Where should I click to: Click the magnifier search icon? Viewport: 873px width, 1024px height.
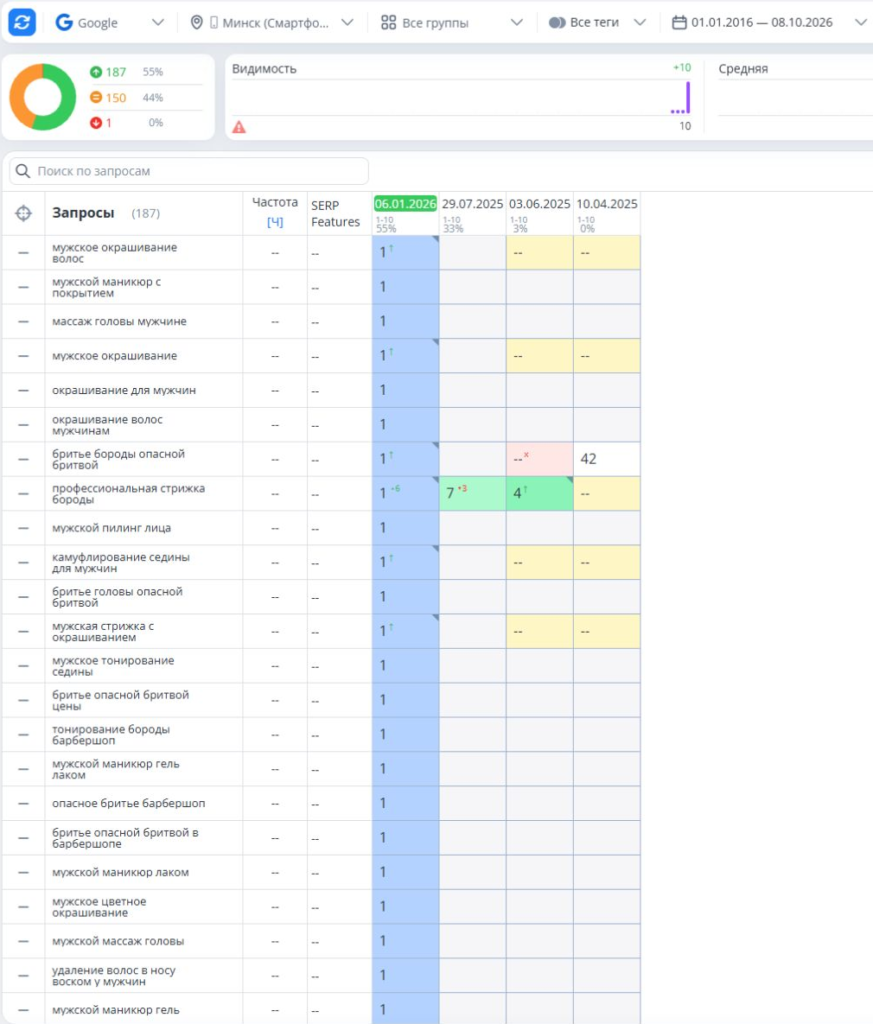tap(23, 171)
